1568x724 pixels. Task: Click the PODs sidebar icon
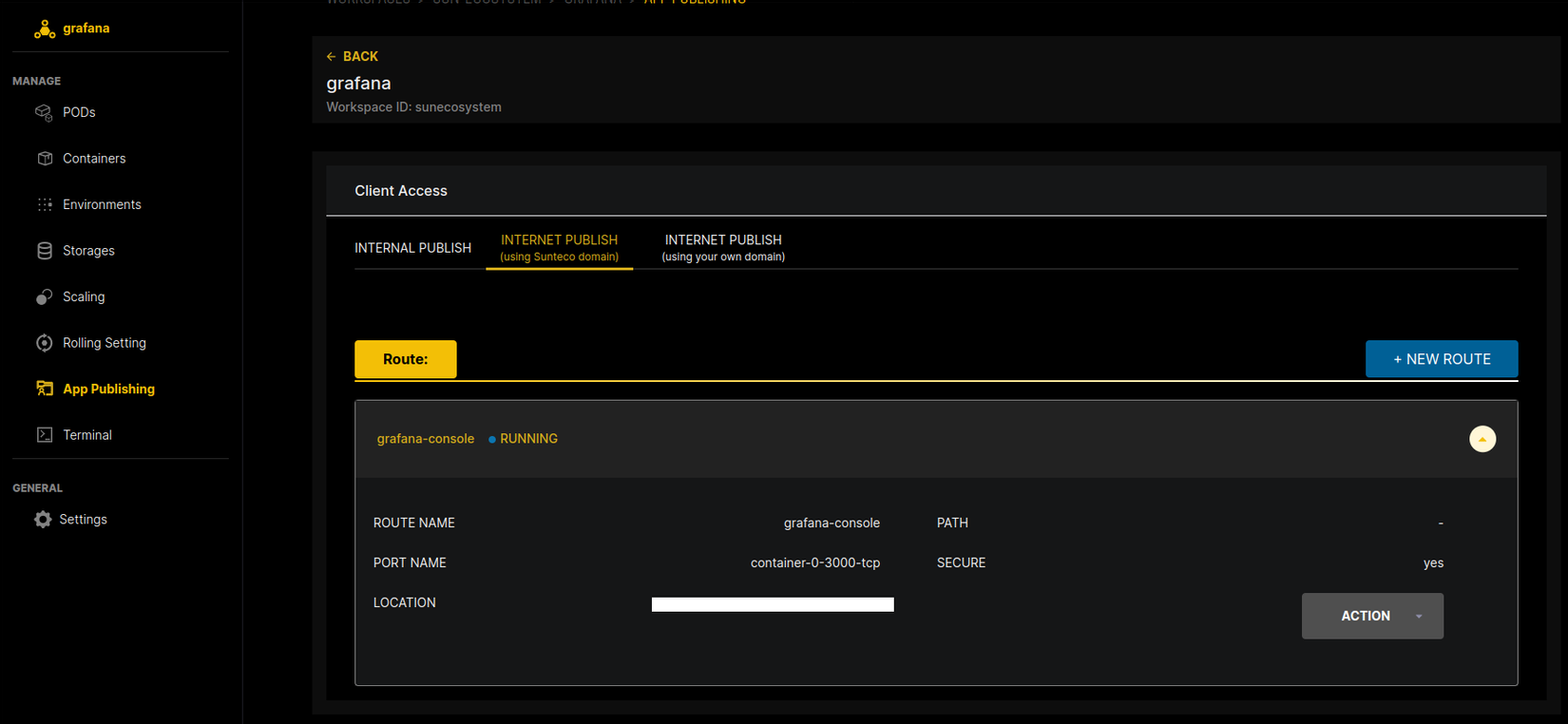[x=44, y=113]
